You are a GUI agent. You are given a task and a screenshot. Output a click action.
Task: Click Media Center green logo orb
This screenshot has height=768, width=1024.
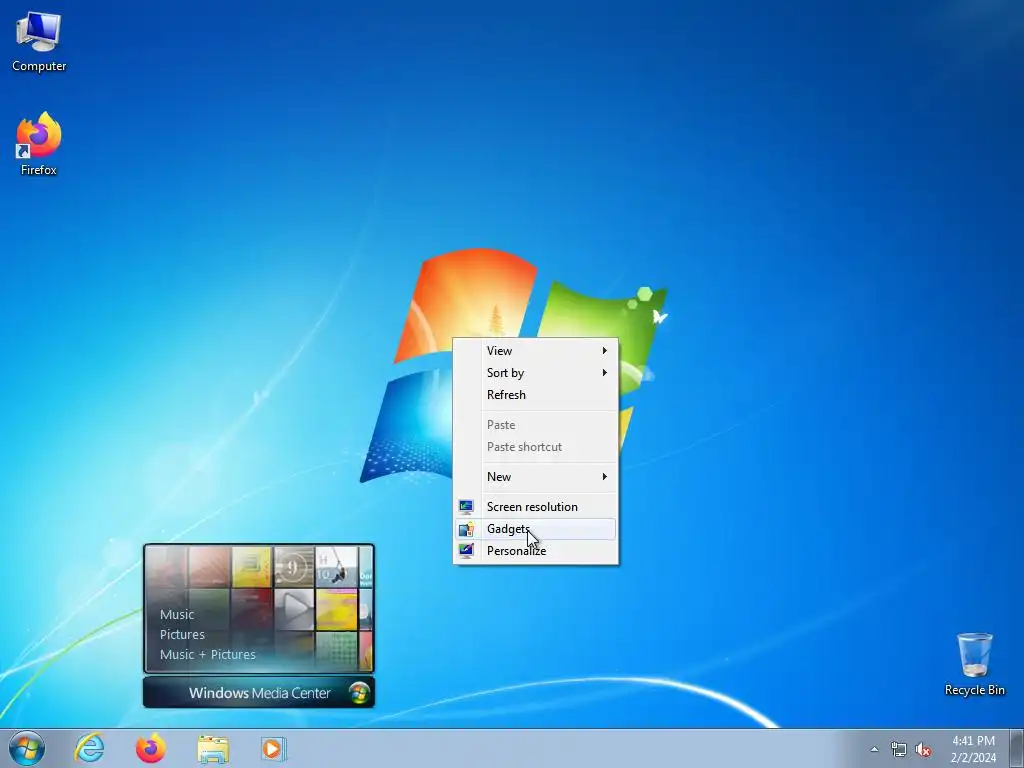(359, 693)
